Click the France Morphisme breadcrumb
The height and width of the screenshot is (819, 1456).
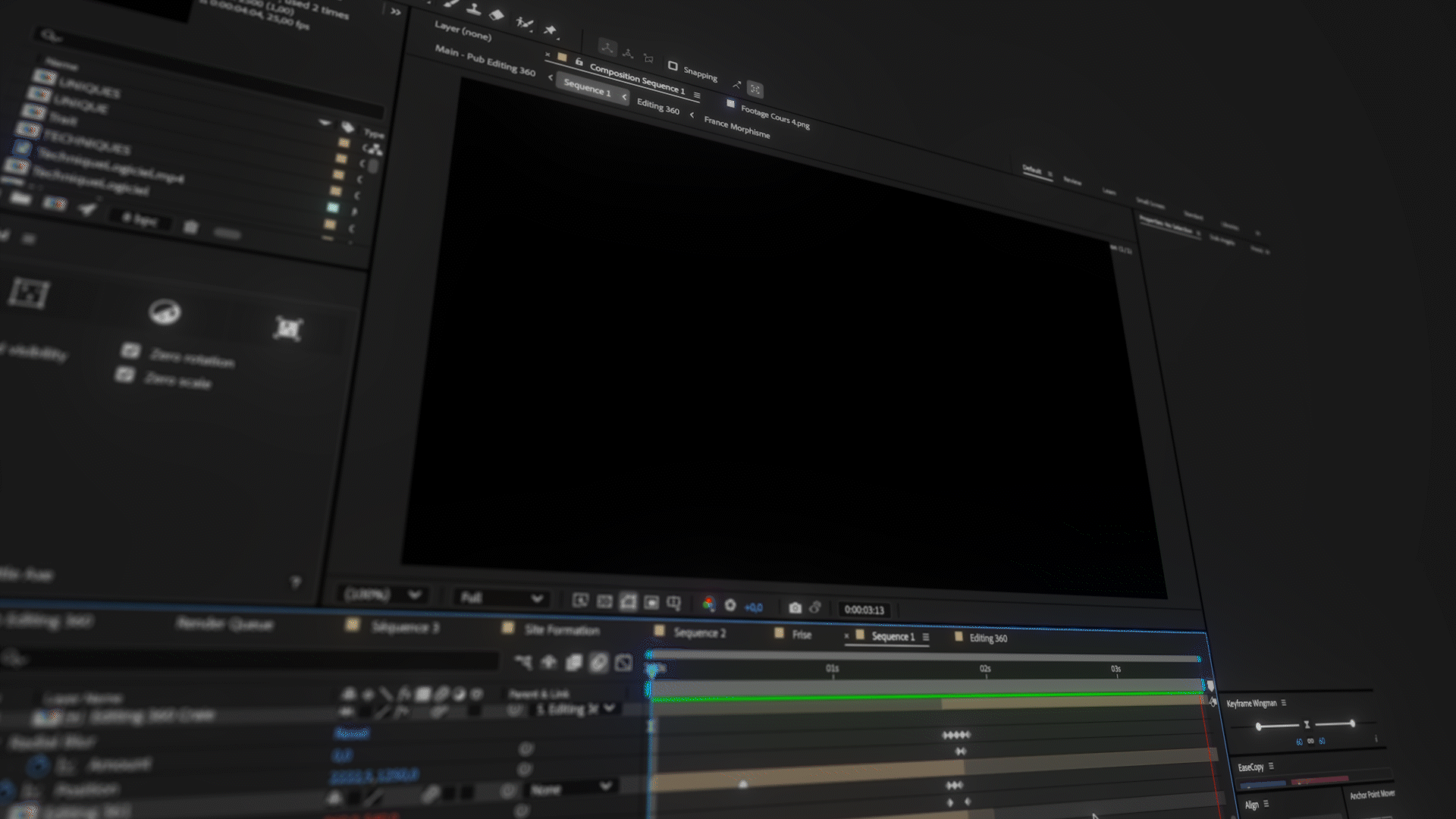click(x=736, y=127)
